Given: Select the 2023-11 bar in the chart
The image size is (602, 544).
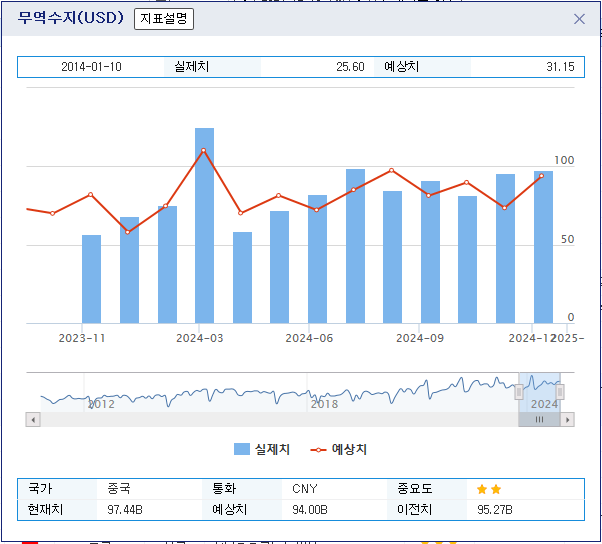Looking at the screenshot, I should 91,279.
